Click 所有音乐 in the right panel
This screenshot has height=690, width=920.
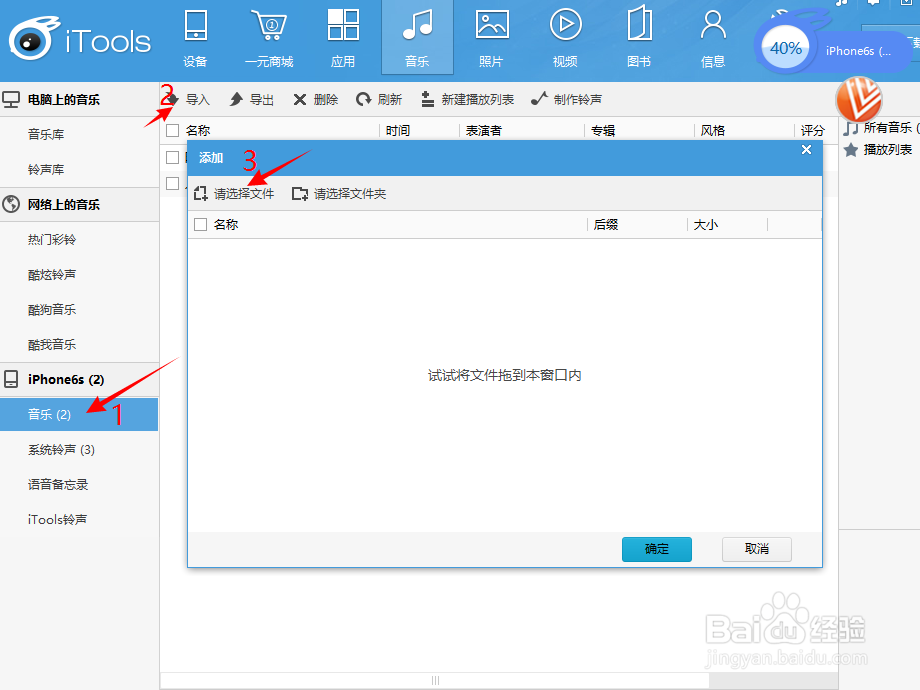(882, 127)
